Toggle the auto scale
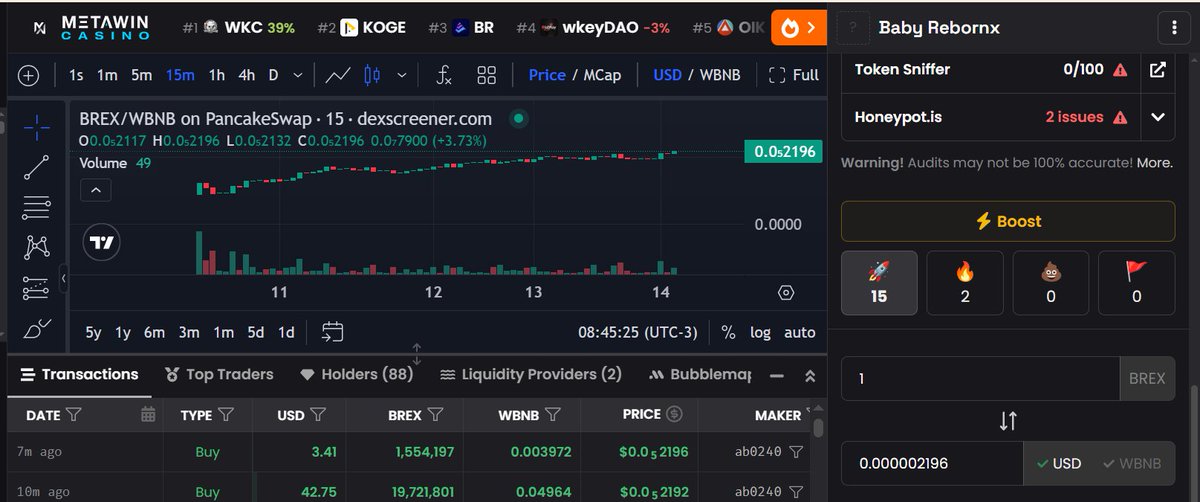Viewport: 1200px width, 502px height. 800,332
